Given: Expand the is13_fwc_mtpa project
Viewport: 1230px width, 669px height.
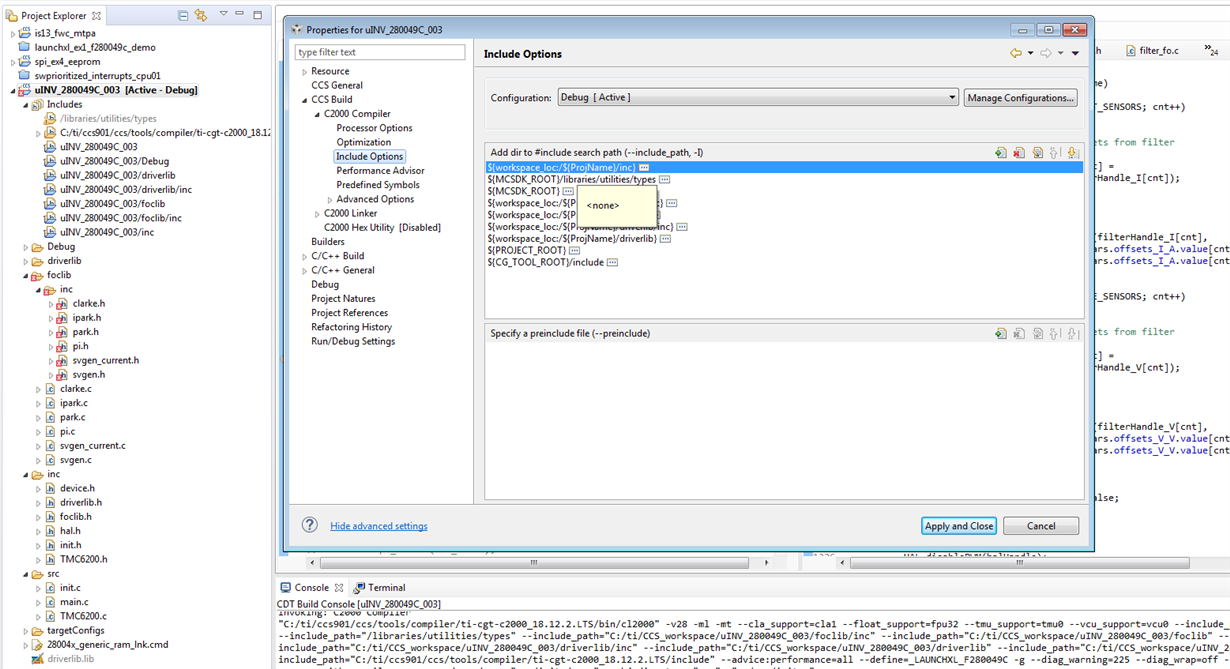Looking at the screenshot, I should pos(14,33).
